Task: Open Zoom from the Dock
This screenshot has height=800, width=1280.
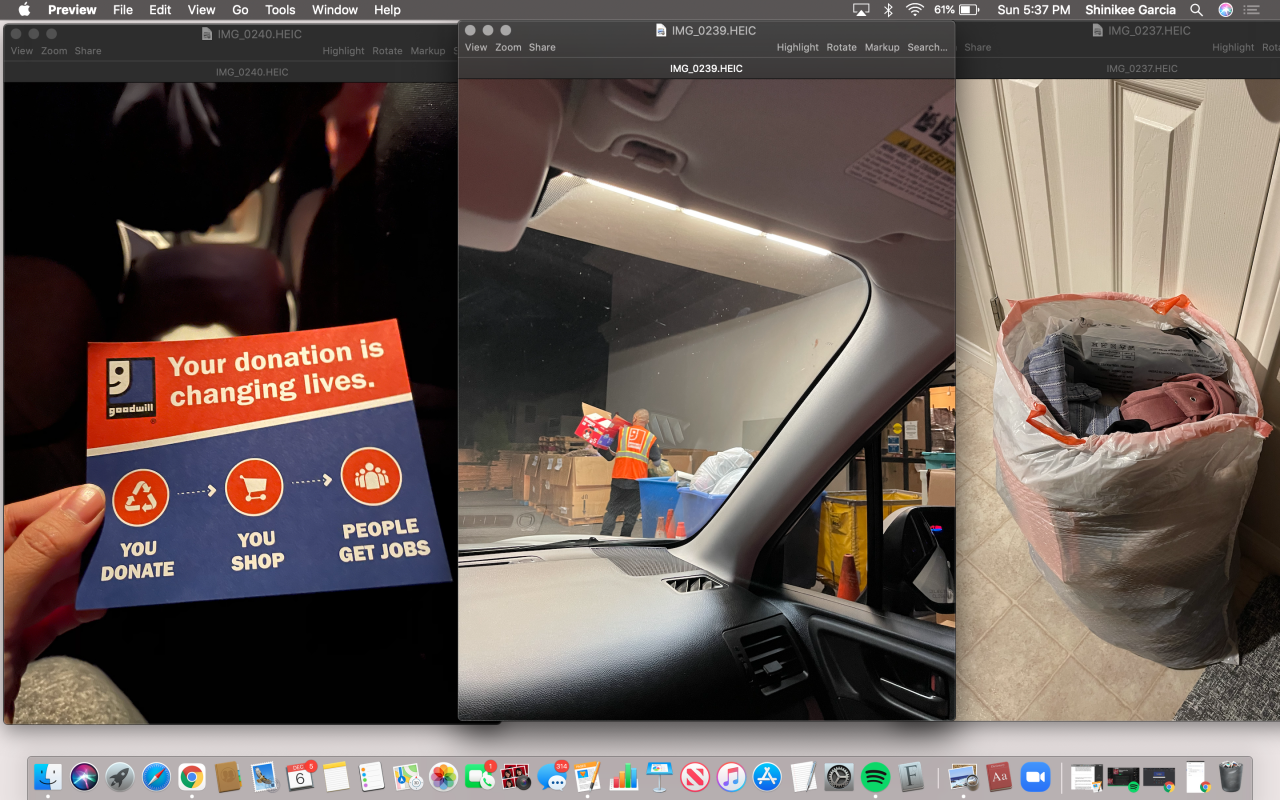Action: click(1035, 776)
